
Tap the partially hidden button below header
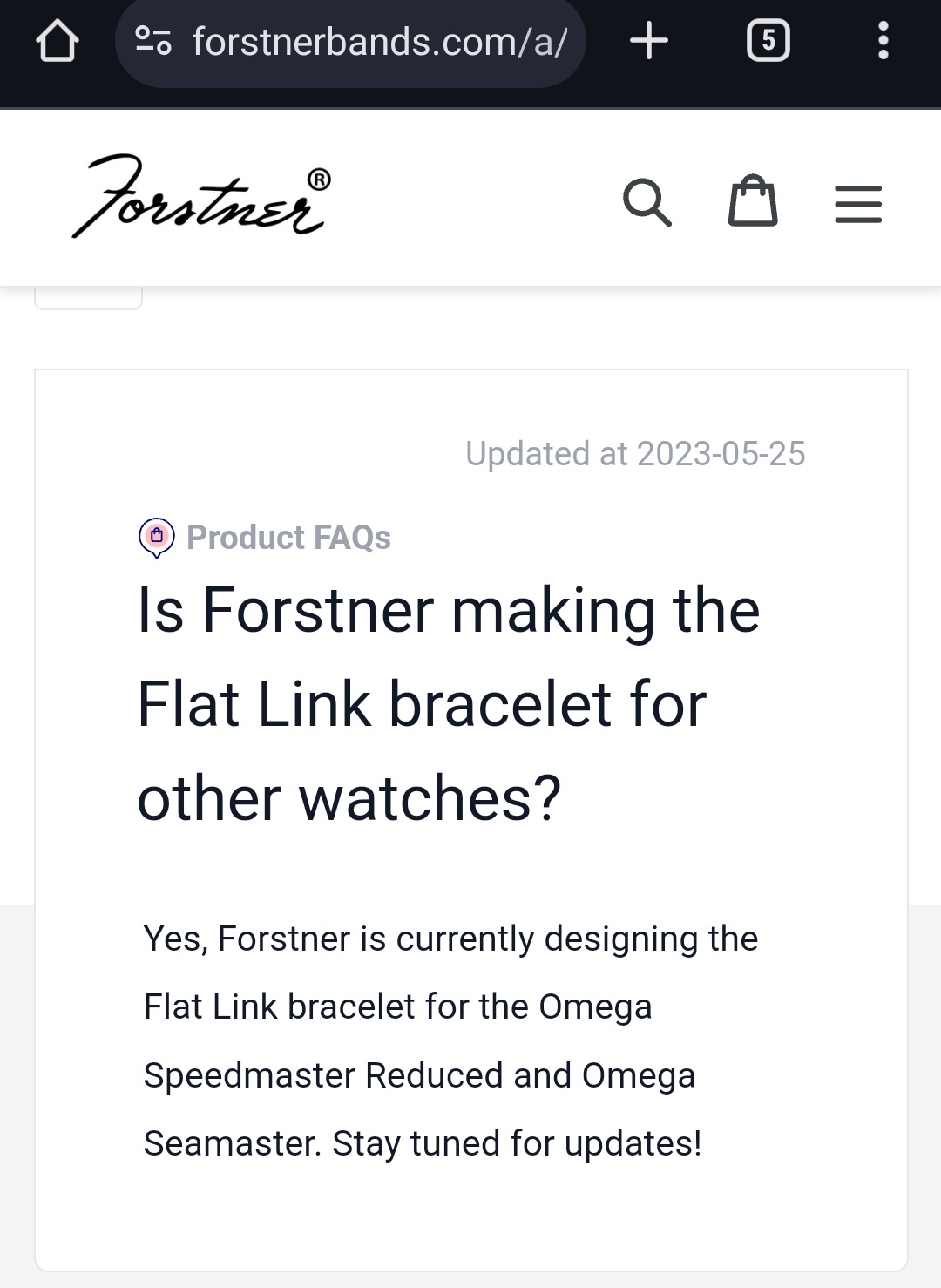click(x=88, y=297)
